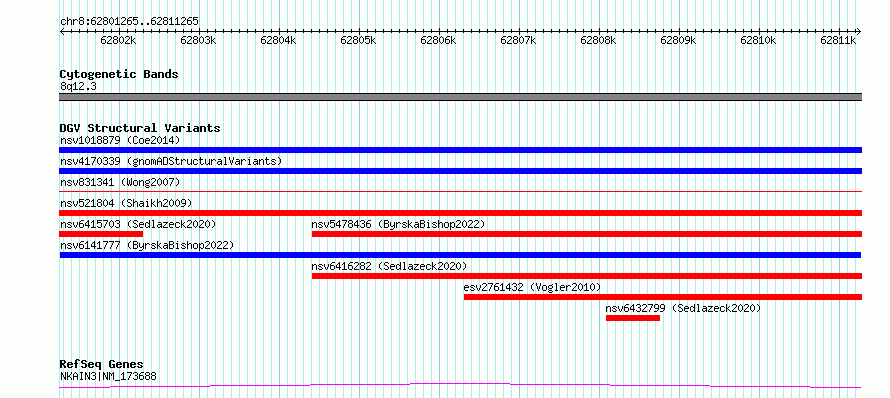The image size is (890, 398).
Task: Click the gray 8q12.3 cytogenetic band bar
Action: coord(460,97)
